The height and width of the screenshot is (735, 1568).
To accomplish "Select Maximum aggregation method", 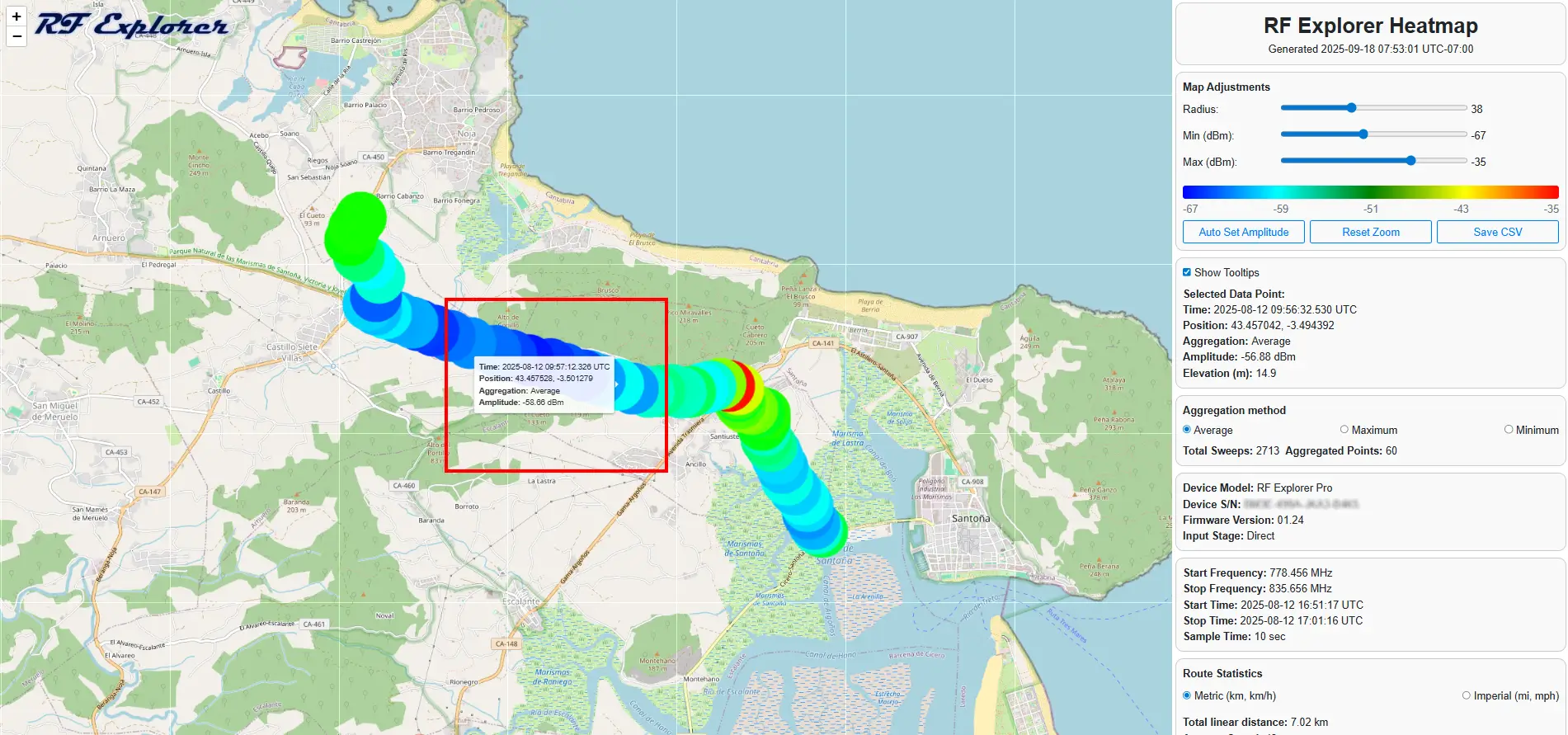I will click(1344, 430).
